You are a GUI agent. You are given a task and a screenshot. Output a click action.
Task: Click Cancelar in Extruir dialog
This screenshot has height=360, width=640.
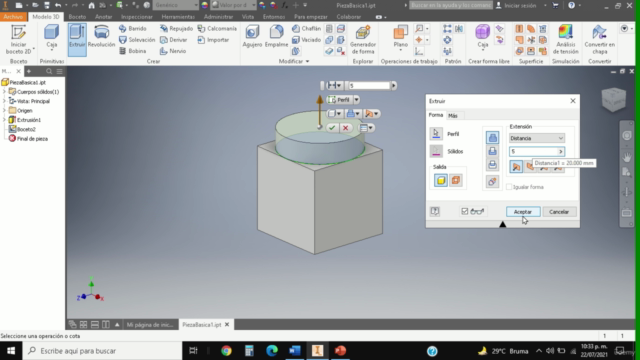point(559,211)
